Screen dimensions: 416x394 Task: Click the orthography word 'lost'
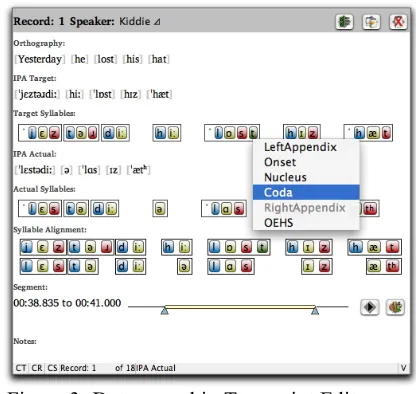[106, 59]
